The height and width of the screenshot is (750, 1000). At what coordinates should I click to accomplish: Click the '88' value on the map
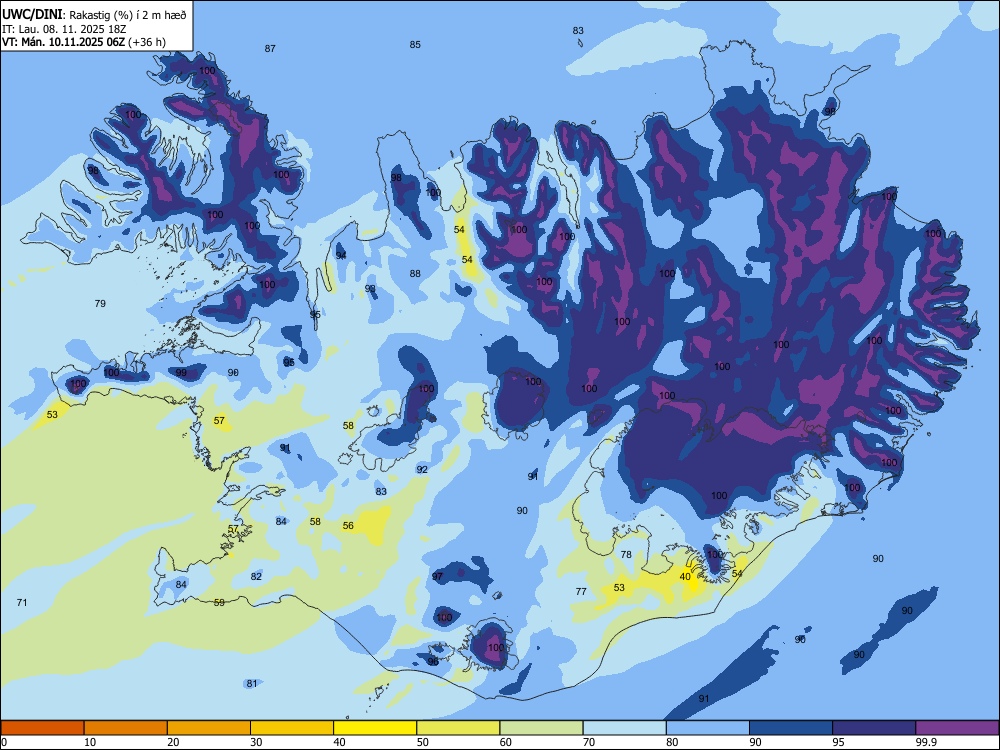tap(415, 274)
